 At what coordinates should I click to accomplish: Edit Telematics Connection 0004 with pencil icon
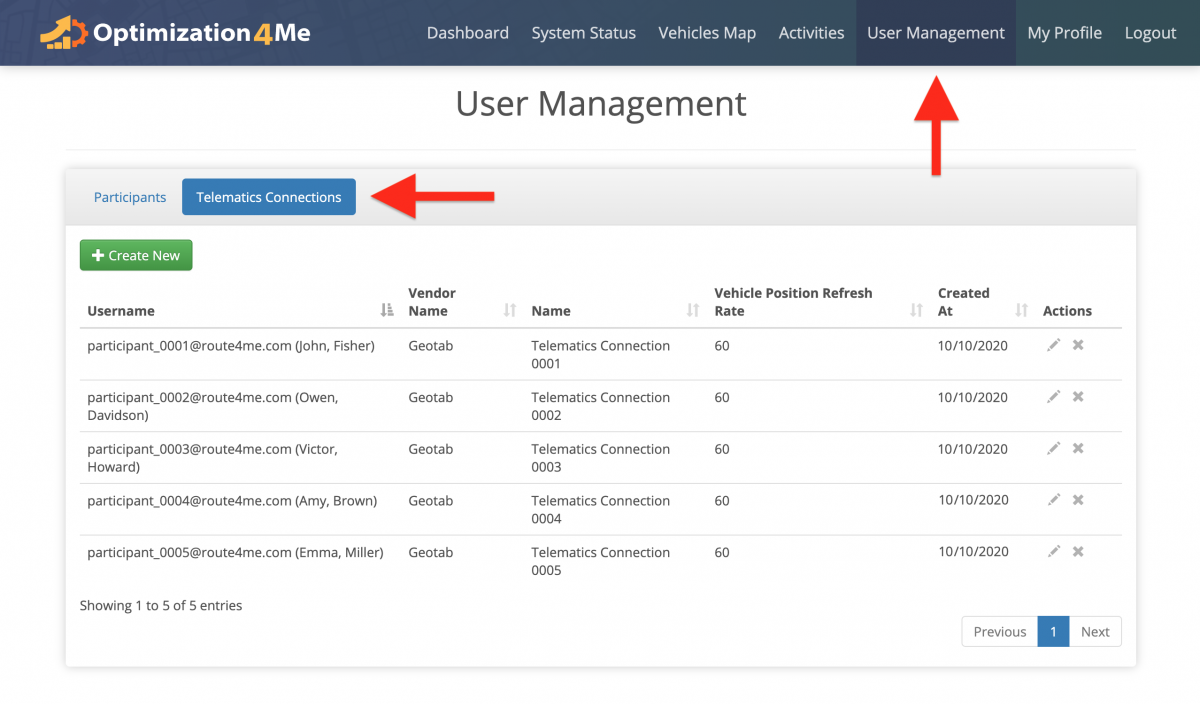(1053, 500)
